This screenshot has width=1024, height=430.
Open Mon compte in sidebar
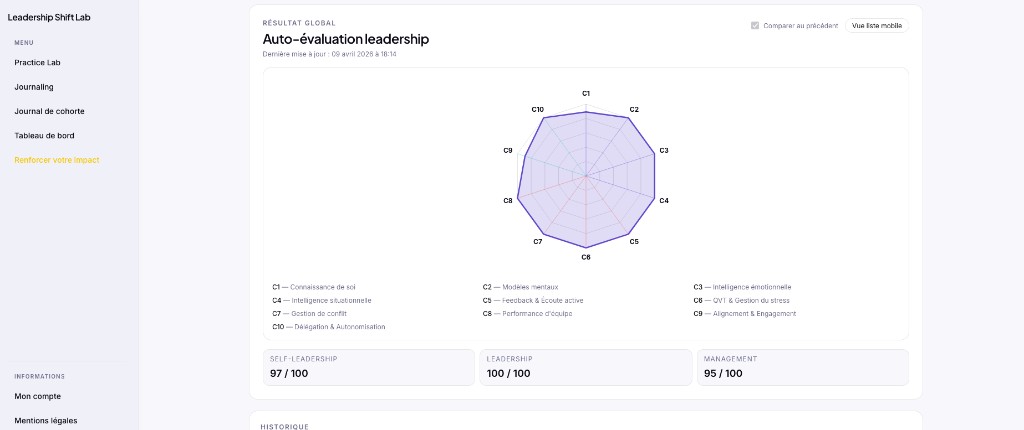point(37,396)
